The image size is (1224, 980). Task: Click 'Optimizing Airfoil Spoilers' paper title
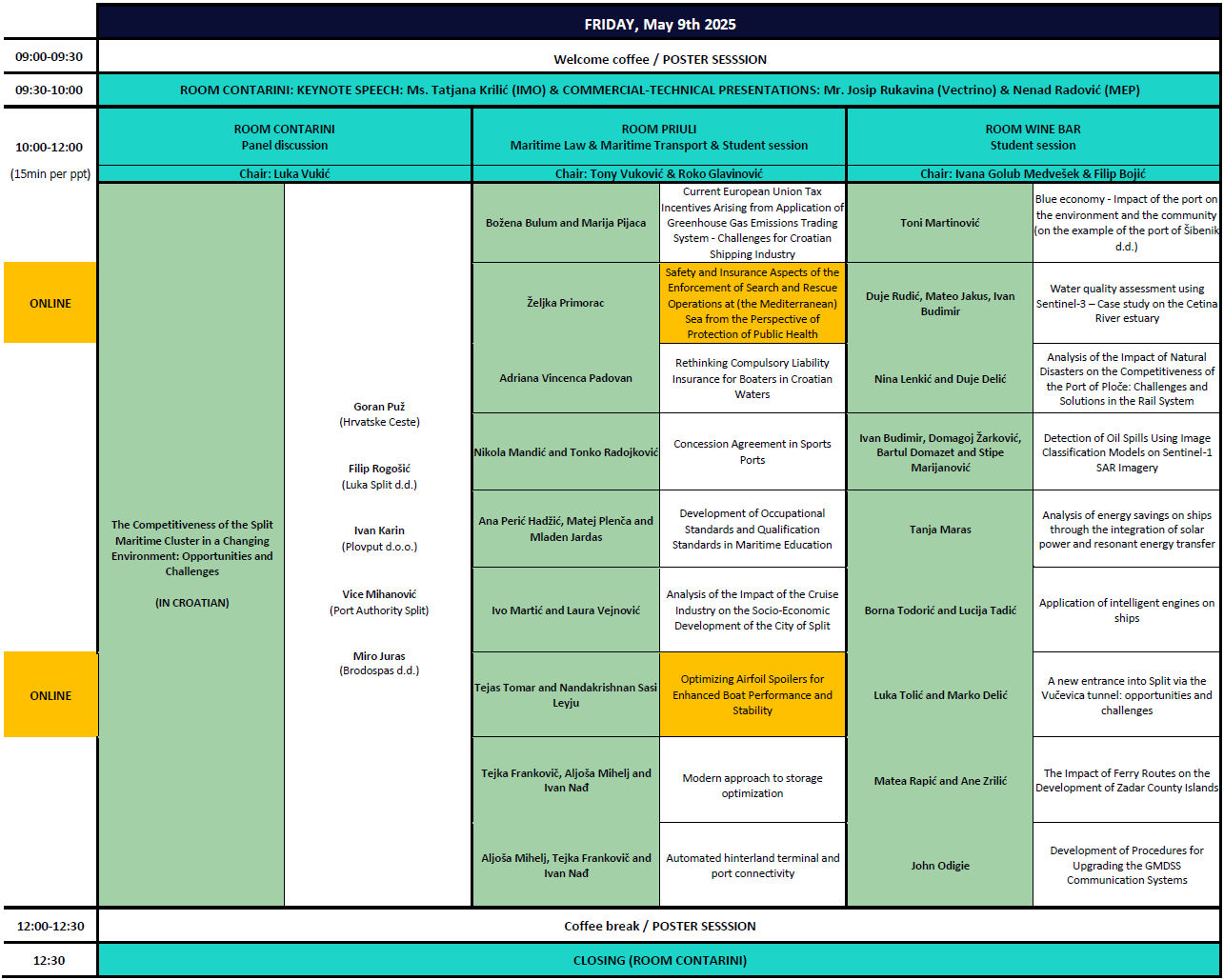tap(752, 695)
